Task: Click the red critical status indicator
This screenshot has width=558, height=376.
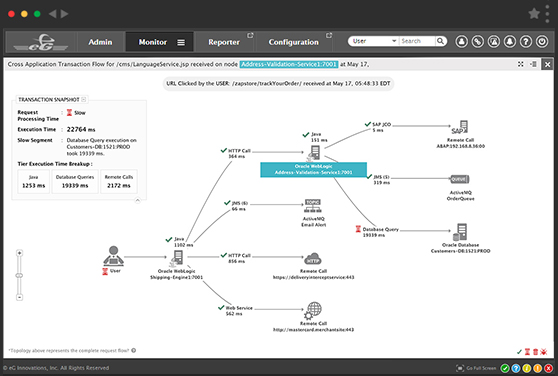Action: 549,368
